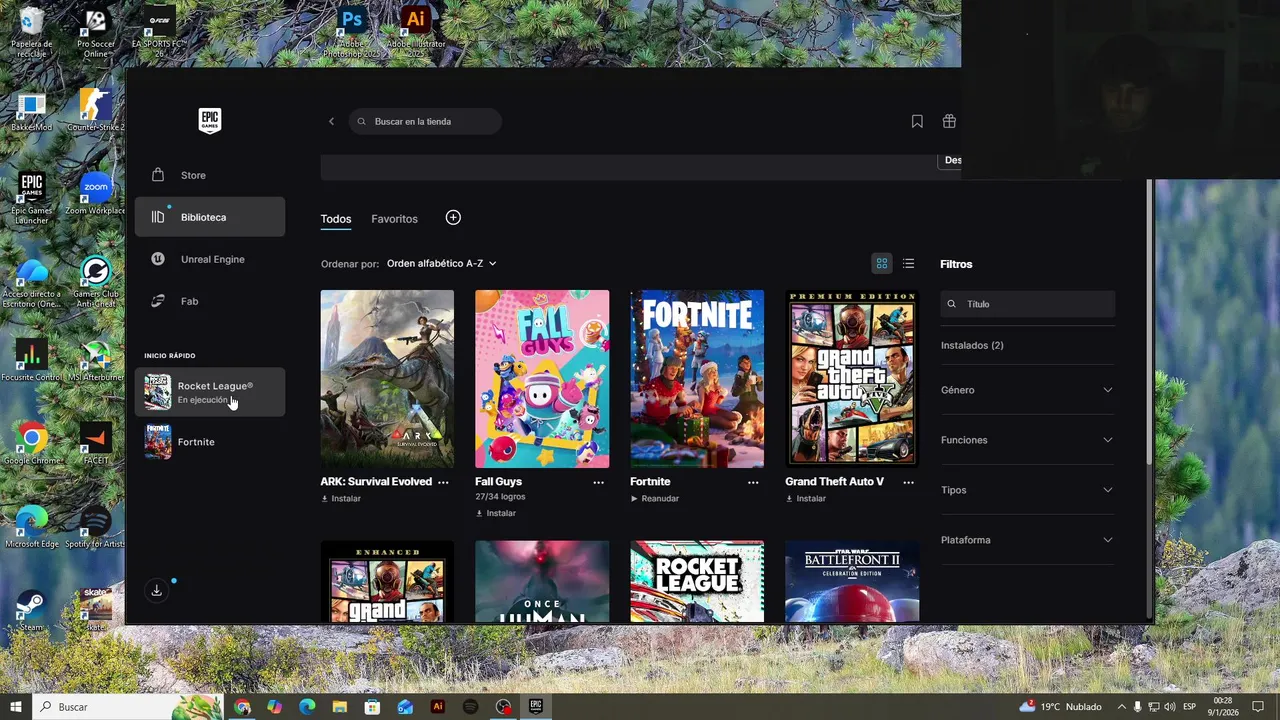The image size is (1280, 720).
Task: Expand the Tipos filter
Action: click(1028, 490)
